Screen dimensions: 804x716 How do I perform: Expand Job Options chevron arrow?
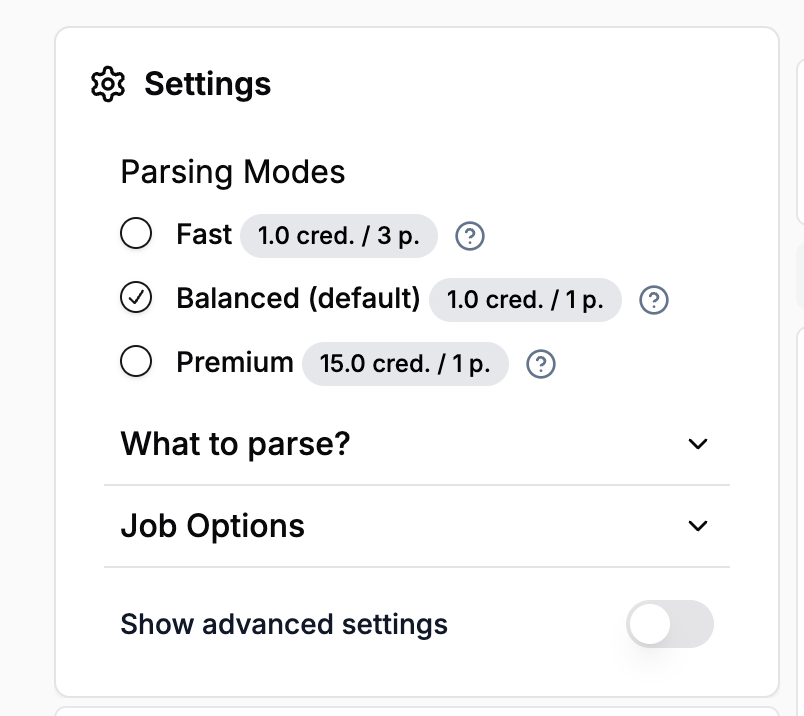pyautogui.click(x=698, y=526)
